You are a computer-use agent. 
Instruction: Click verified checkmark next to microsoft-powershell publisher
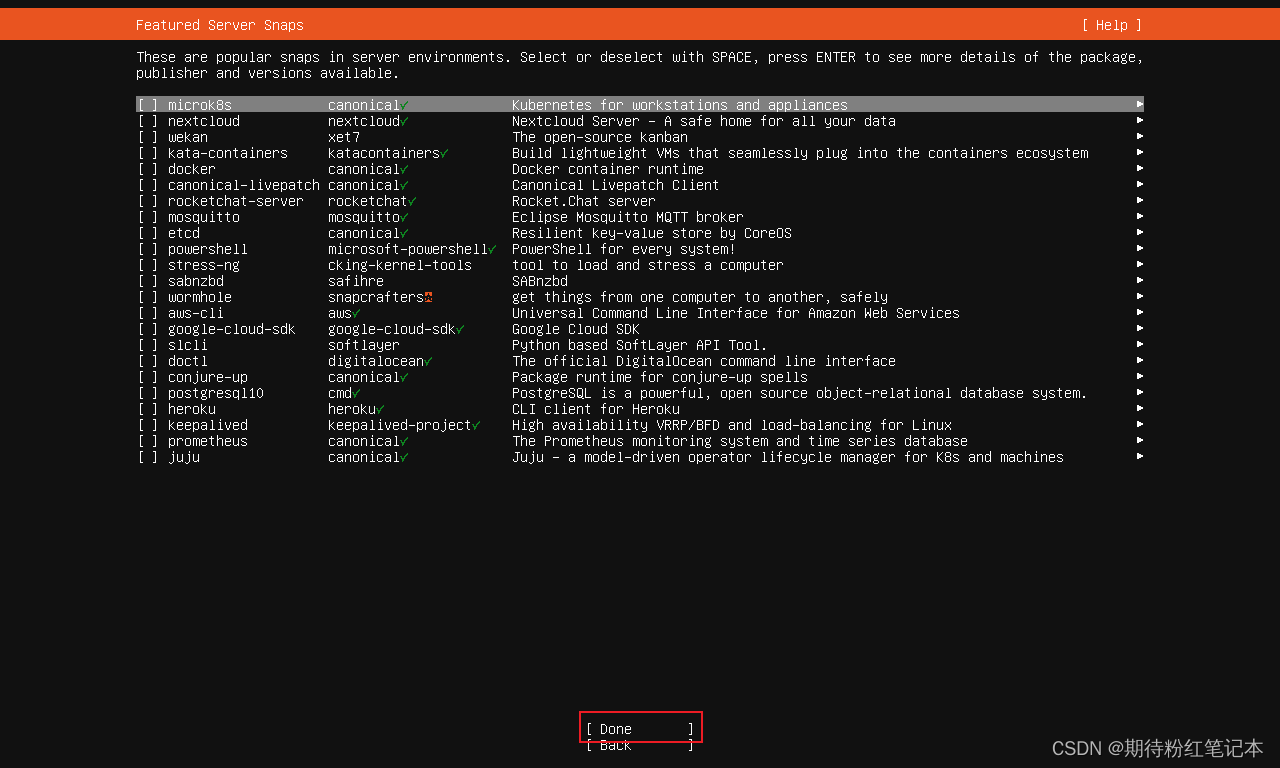coord(492,249)
